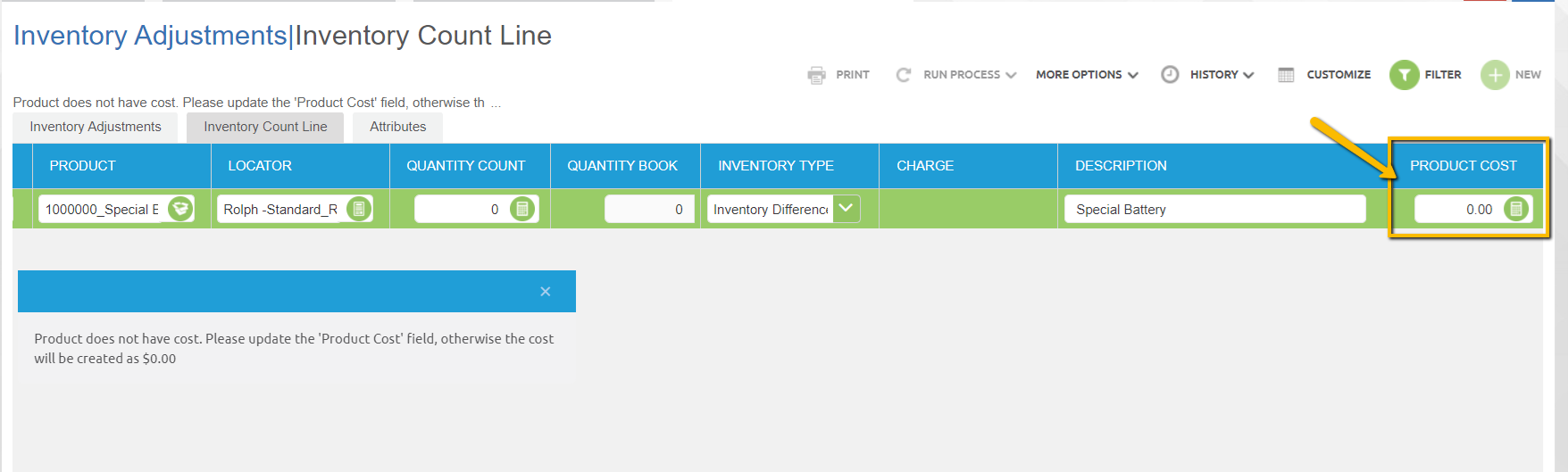Click the green Filter funnel icon
1568x472 pixels.
1404,75
